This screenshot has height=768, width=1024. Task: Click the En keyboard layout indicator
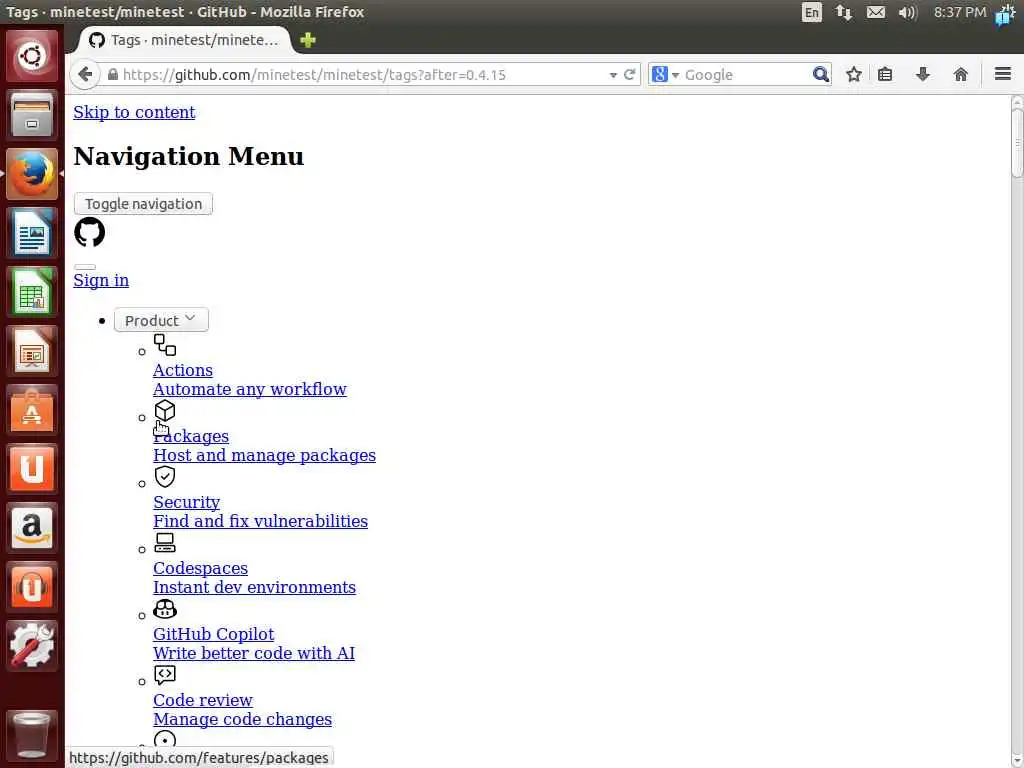pyautogui.click(x=812, y=12)
